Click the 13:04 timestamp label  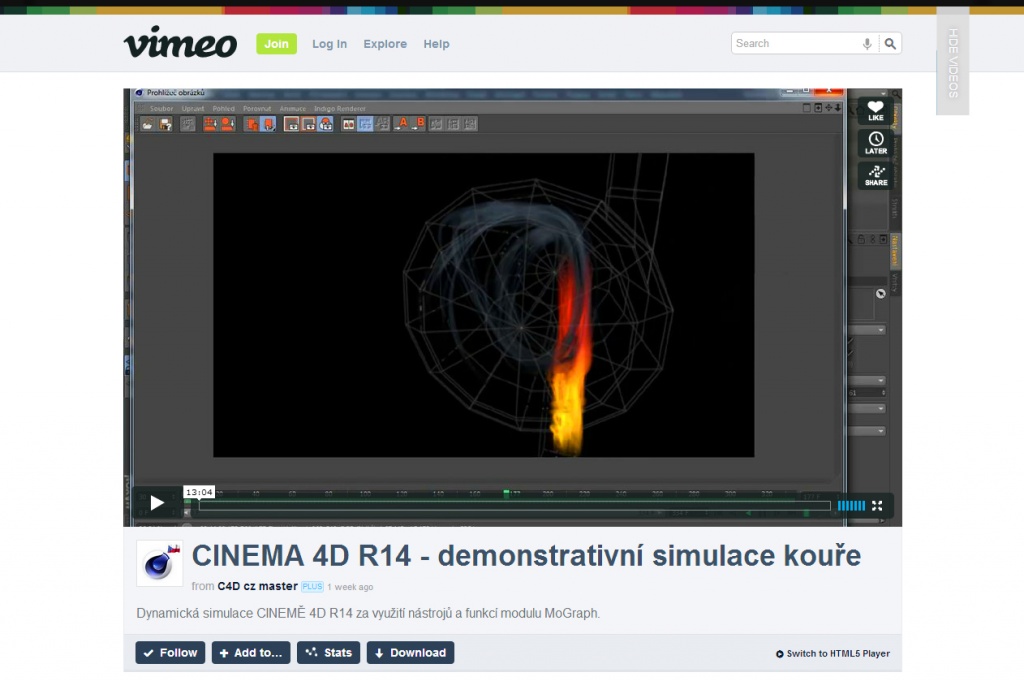(x=199, y=492)
